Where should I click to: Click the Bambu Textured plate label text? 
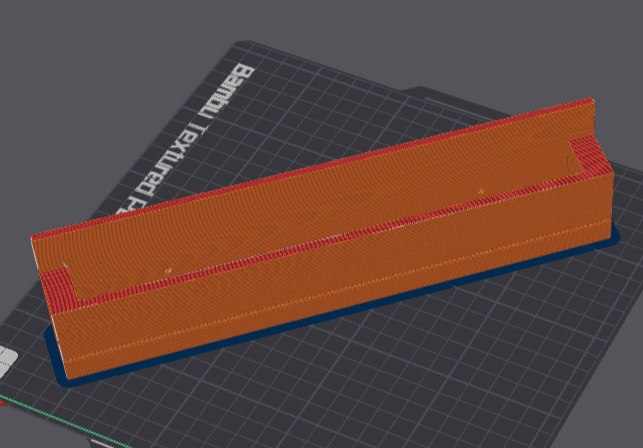(187, 137)
